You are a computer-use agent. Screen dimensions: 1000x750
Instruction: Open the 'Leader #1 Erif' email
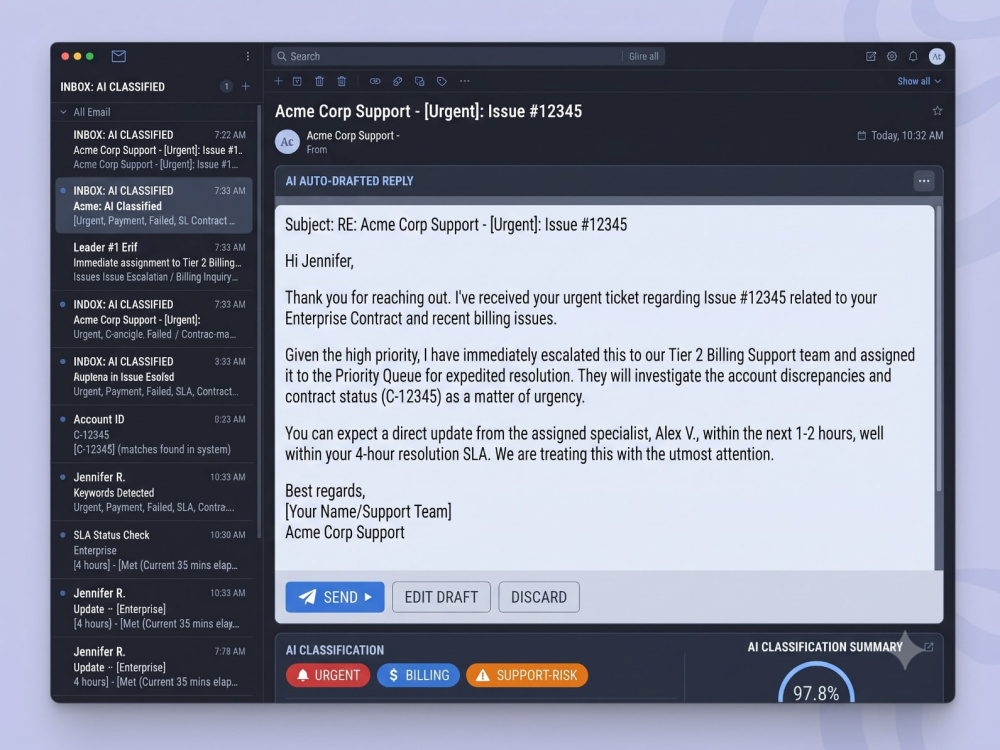(x=153, y=262)
